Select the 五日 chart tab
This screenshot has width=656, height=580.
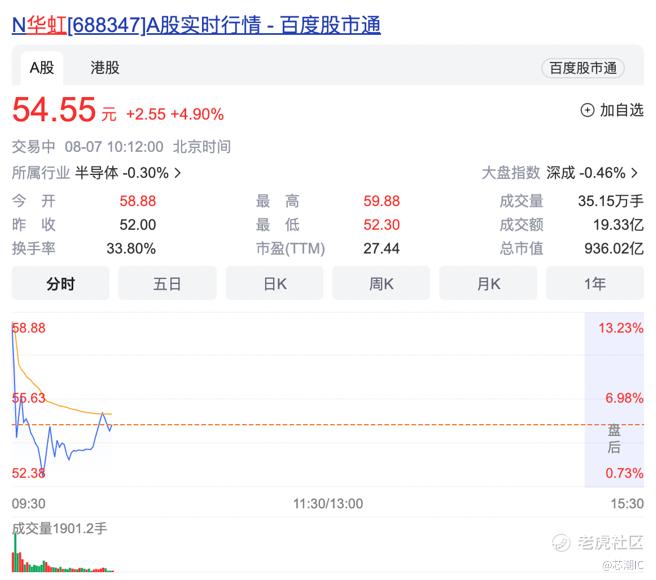tap(167, 284)
